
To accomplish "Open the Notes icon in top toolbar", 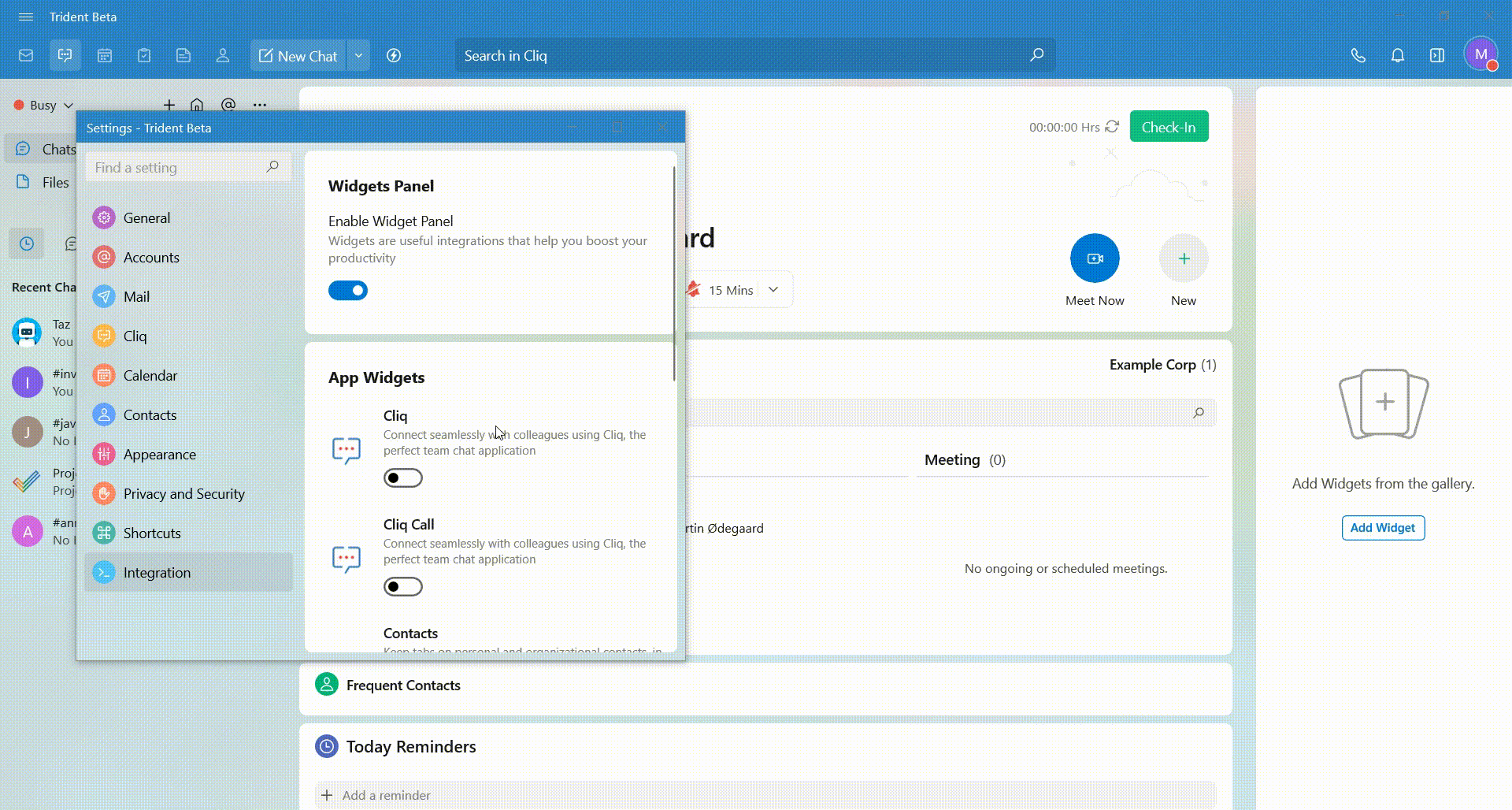I will [183, 56].
